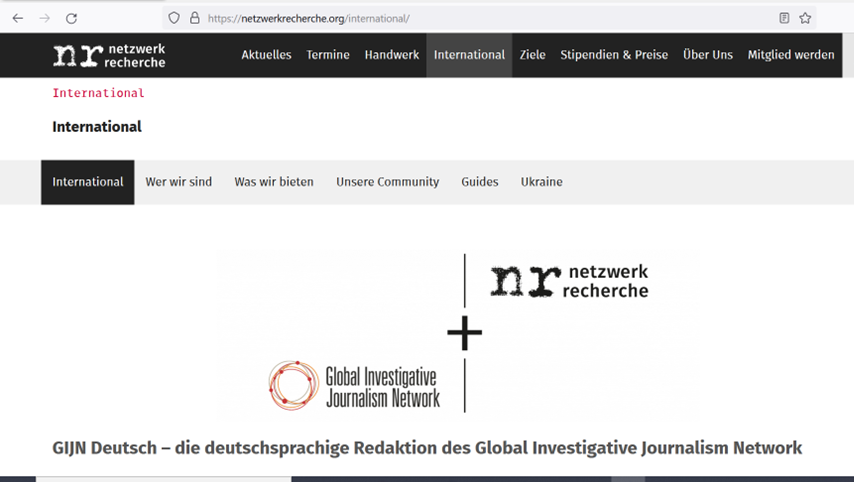Click the browser back arrow
The height and width of the screenshot is (482, 854).
tap(18, 18)
